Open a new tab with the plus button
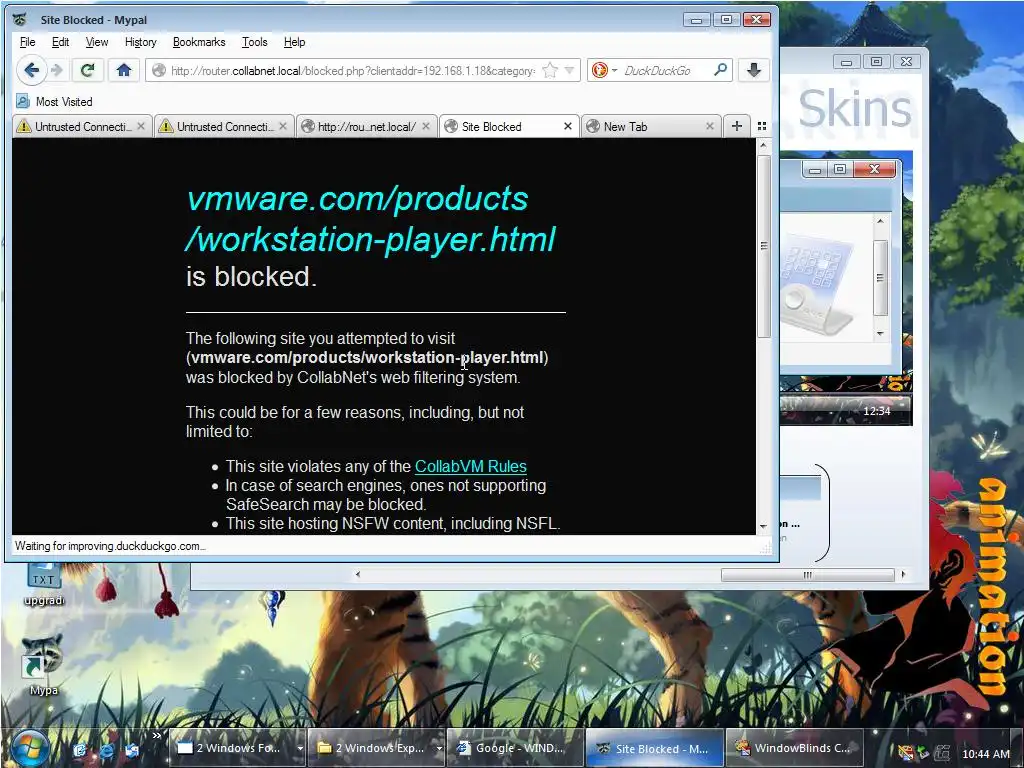Screen dimensions: 1024x768 pos(737,126)
